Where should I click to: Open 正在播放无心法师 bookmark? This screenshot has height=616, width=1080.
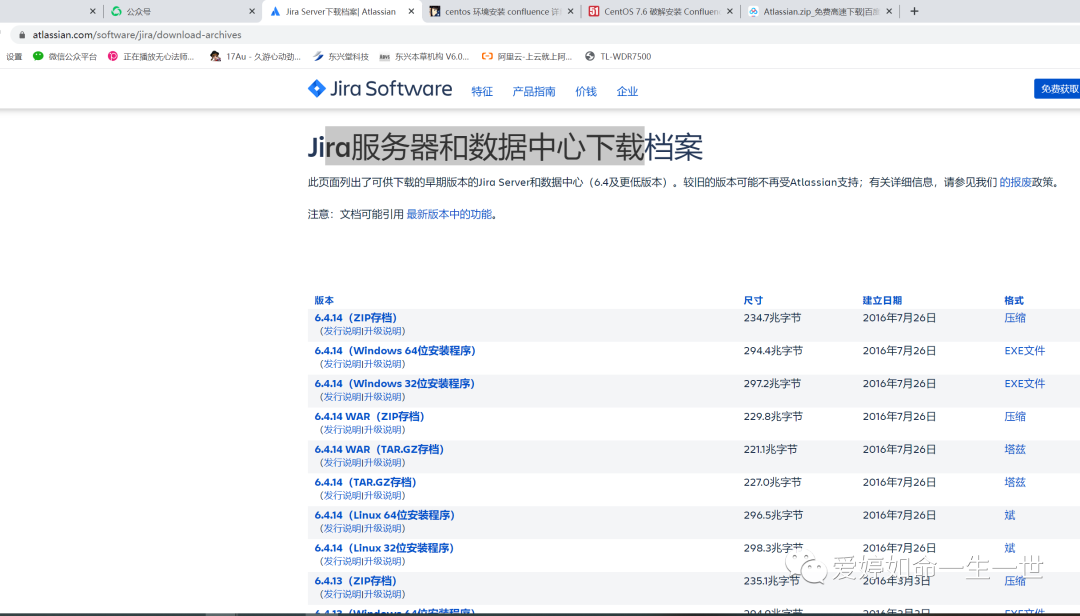pos(151,57)
